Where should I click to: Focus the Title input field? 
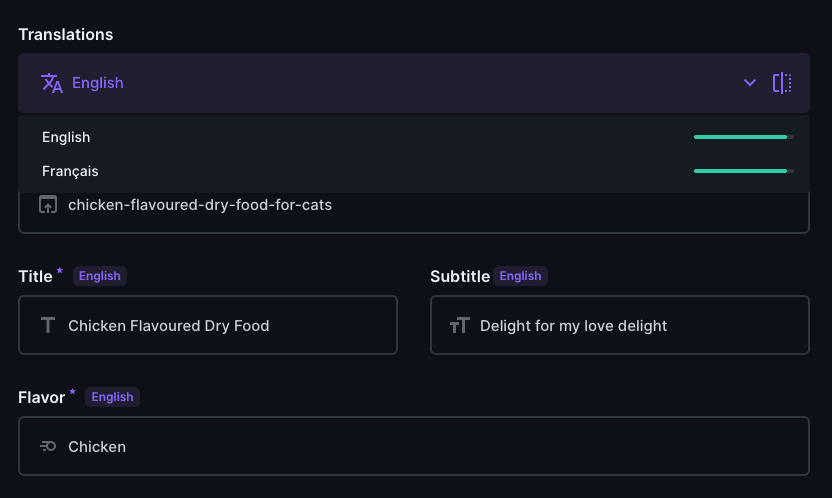coord(208,325)
